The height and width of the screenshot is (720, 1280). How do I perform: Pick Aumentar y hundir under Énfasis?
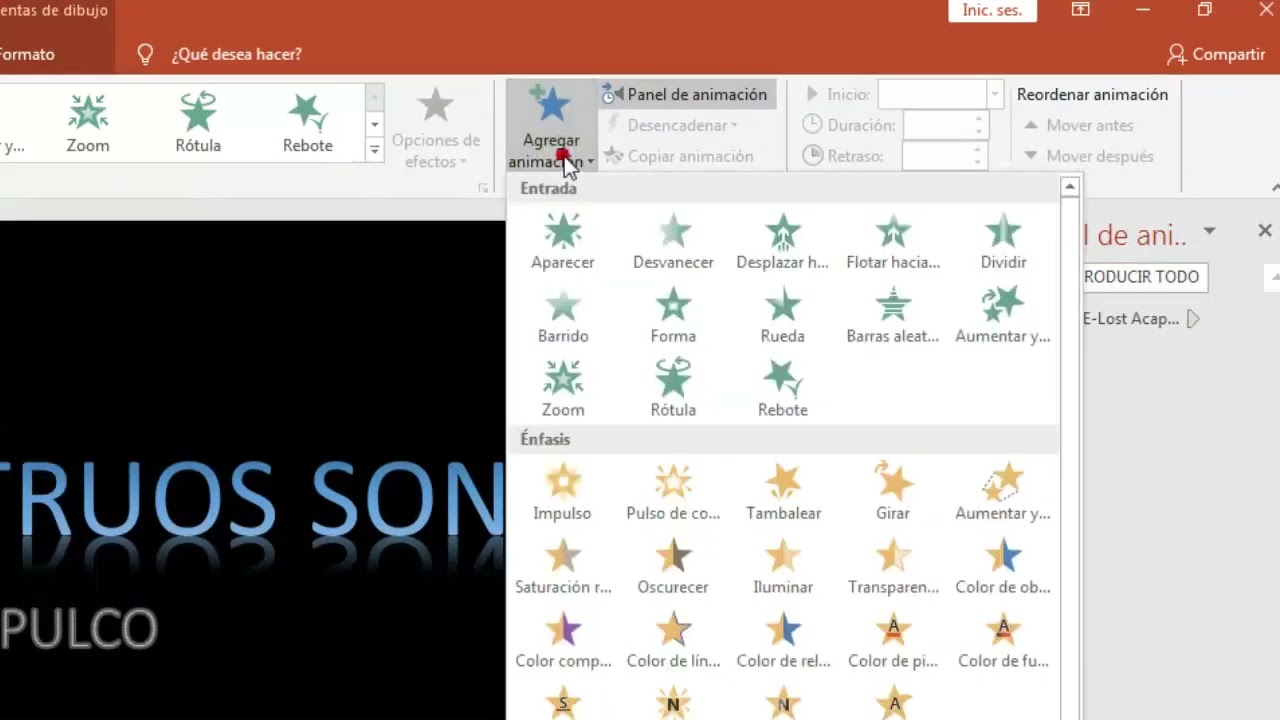click(1003, 492)
